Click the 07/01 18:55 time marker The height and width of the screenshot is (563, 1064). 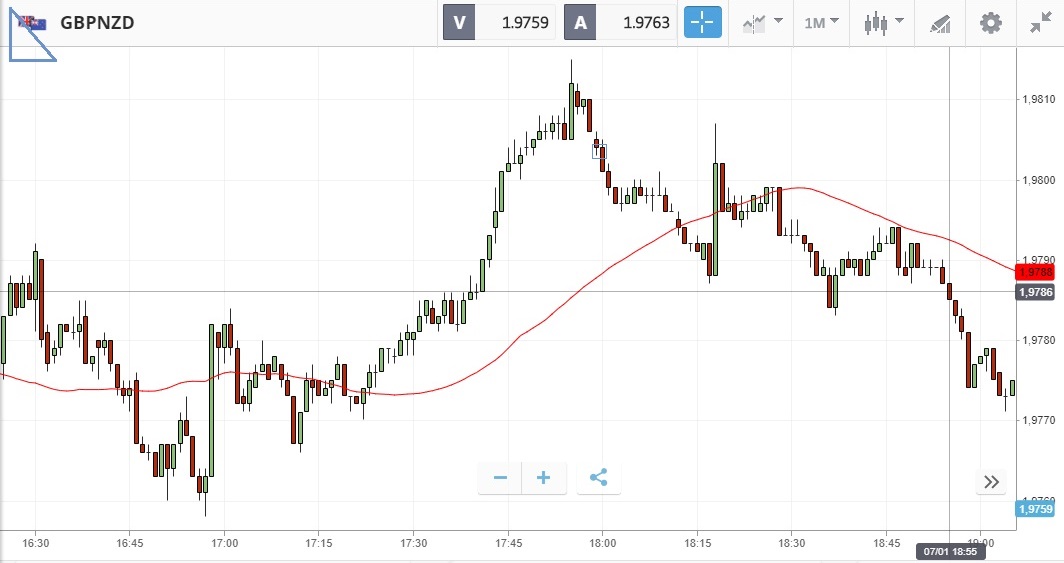click(948, 551)
